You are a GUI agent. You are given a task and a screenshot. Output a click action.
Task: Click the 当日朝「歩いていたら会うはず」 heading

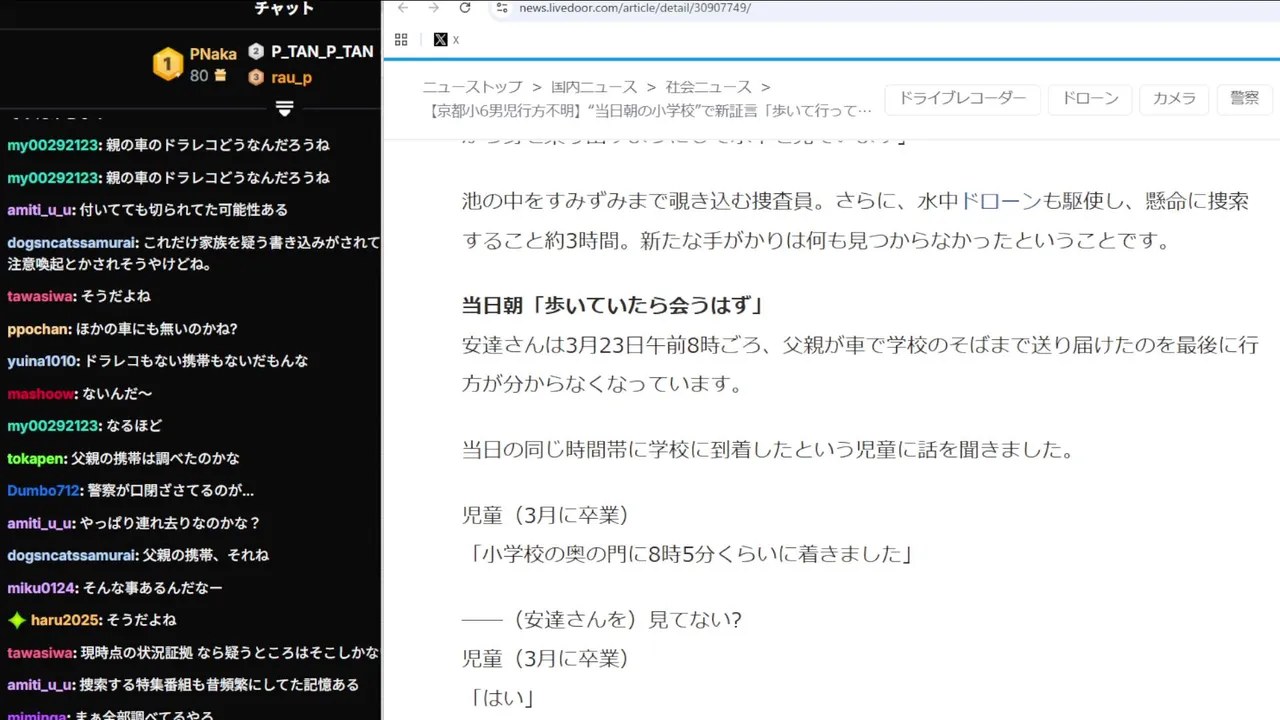(613, 306)
